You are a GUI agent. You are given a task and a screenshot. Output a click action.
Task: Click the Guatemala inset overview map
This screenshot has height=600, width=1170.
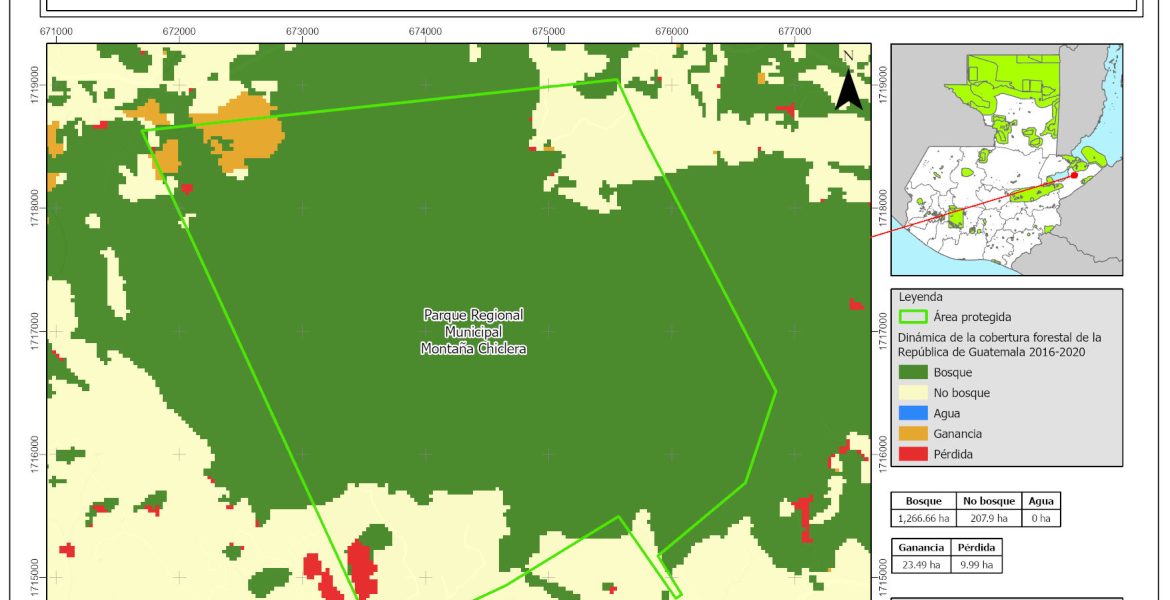pyautogui.click(x=1006, y=160)
